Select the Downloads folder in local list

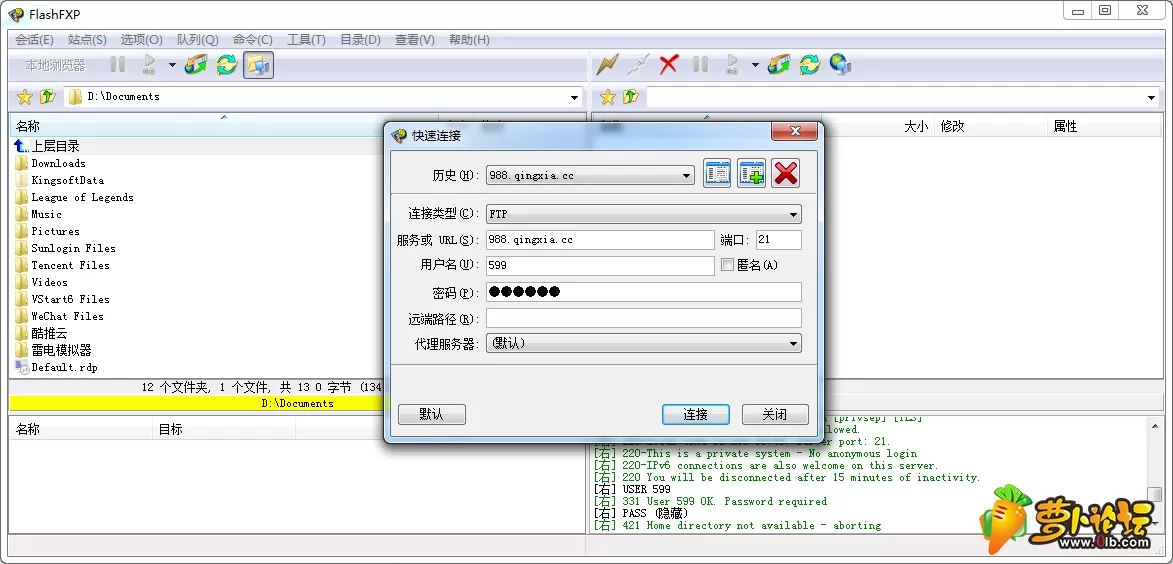58,163
